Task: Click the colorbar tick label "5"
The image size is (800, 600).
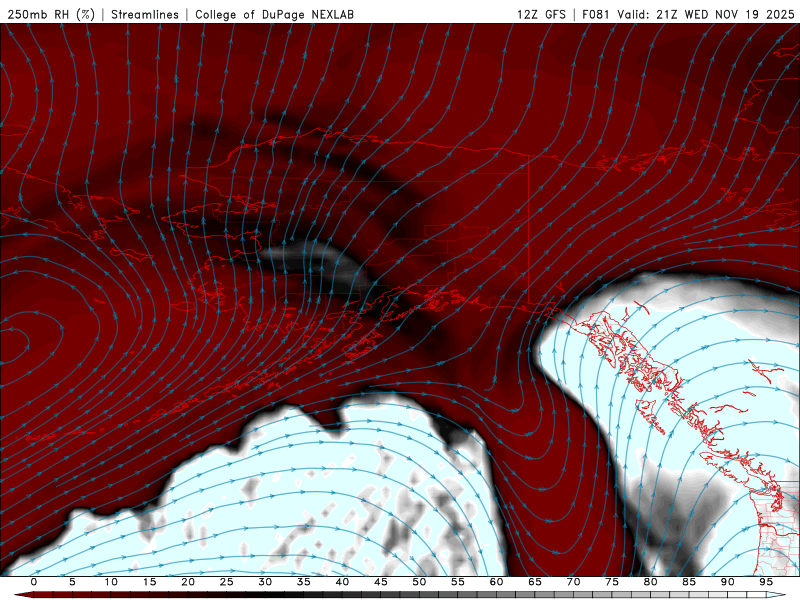Action: [72, 582]
